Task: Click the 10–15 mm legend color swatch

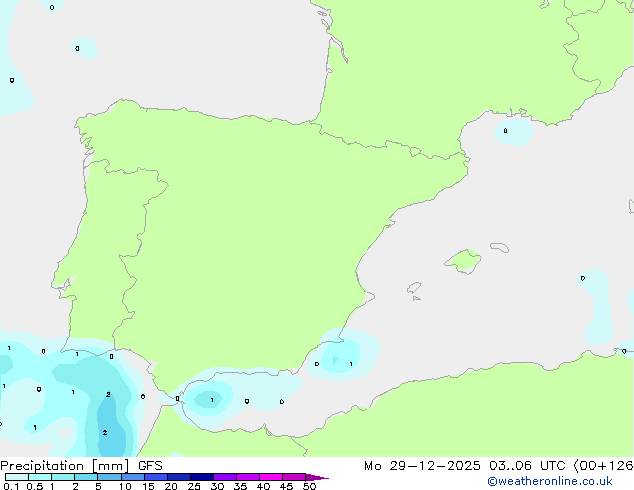Action: (x=133, y=477)
